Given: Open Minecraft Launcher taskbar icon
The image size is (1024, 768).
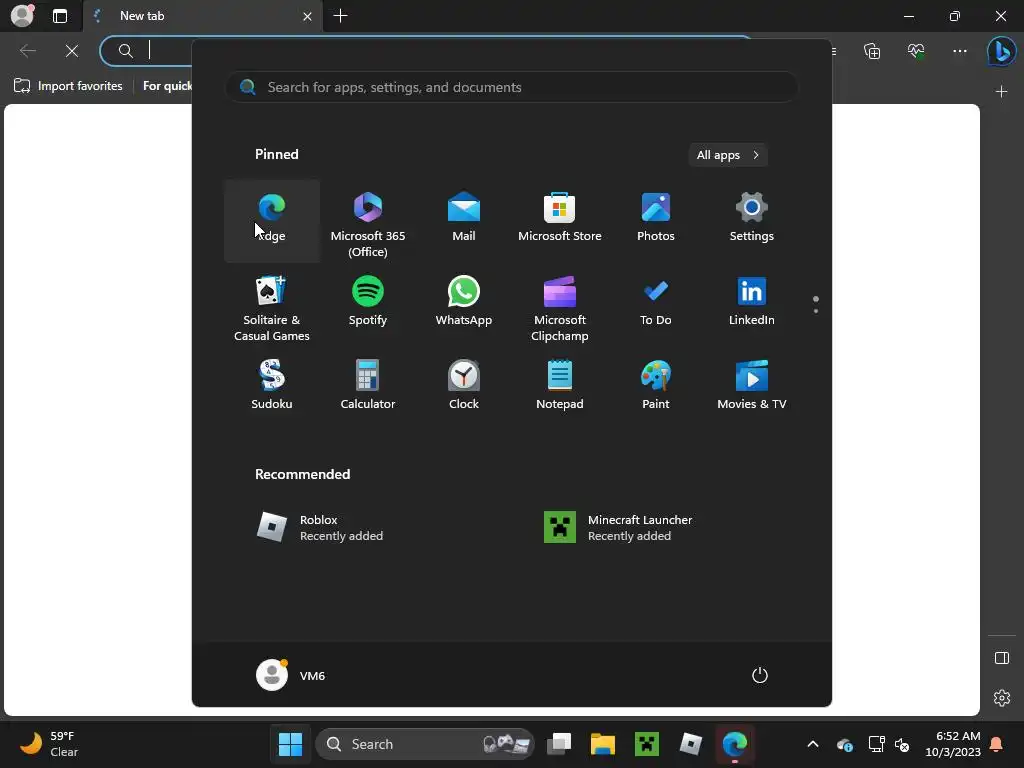Looking at the screenshot, I should click(x=647, y=743).
